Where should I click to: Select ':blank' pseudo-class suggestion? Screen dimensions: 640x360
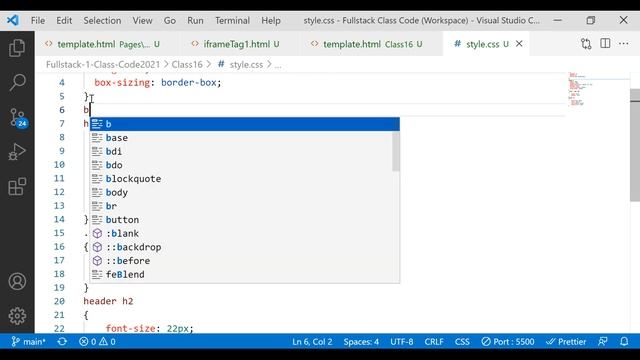click(x=244, y=233)
